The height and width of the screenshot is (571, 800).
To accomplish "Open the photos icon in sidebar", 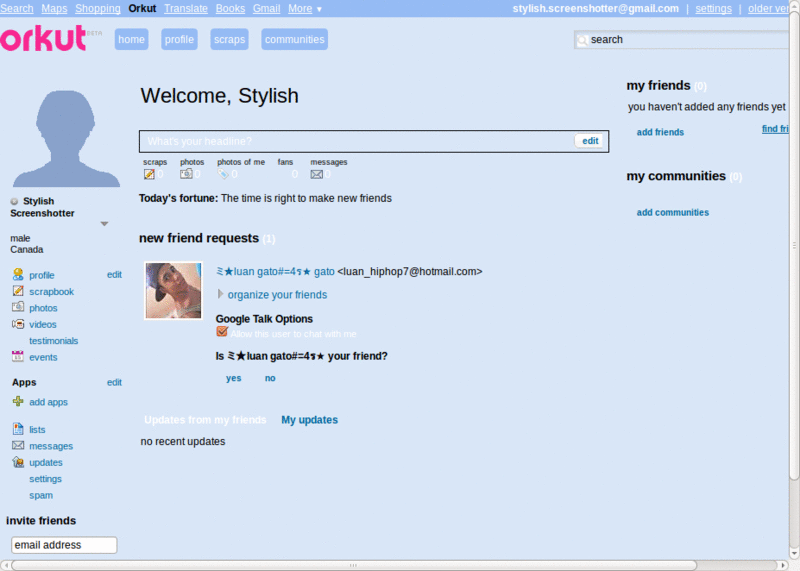I will [x=18, y=307].
